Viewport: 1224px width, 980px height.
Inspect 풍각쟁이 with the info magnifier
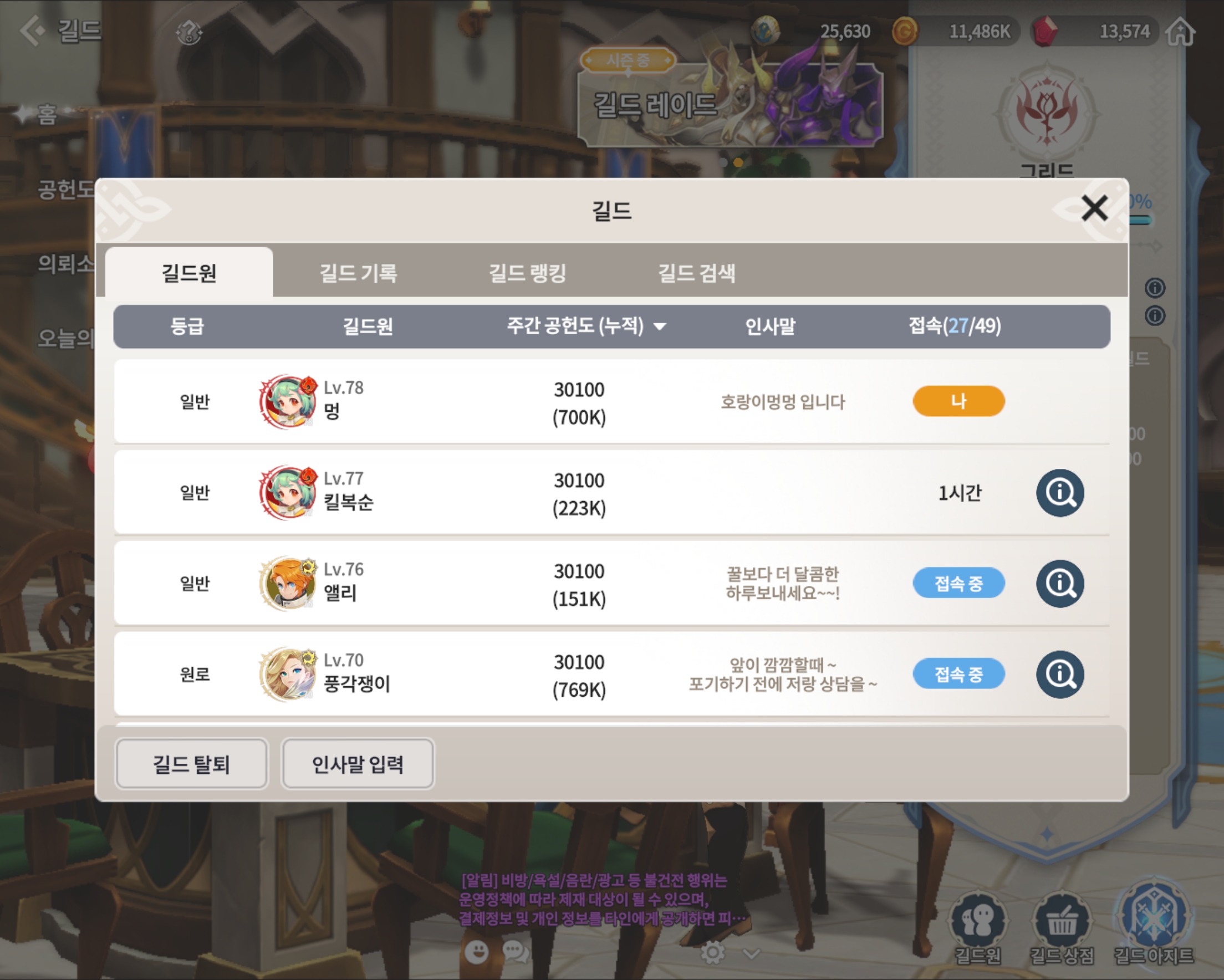pyautogui.click(x=1060, y=674)
